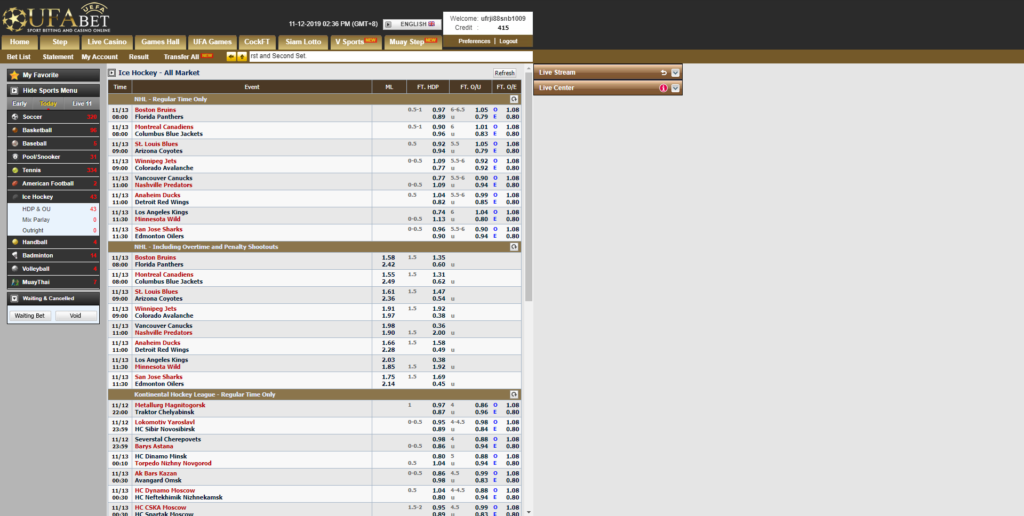This screenshot has width=1024, height=516.
Task: Collapse the Waiting & Cancelled panel arrow
Action: tap(14, 298)
